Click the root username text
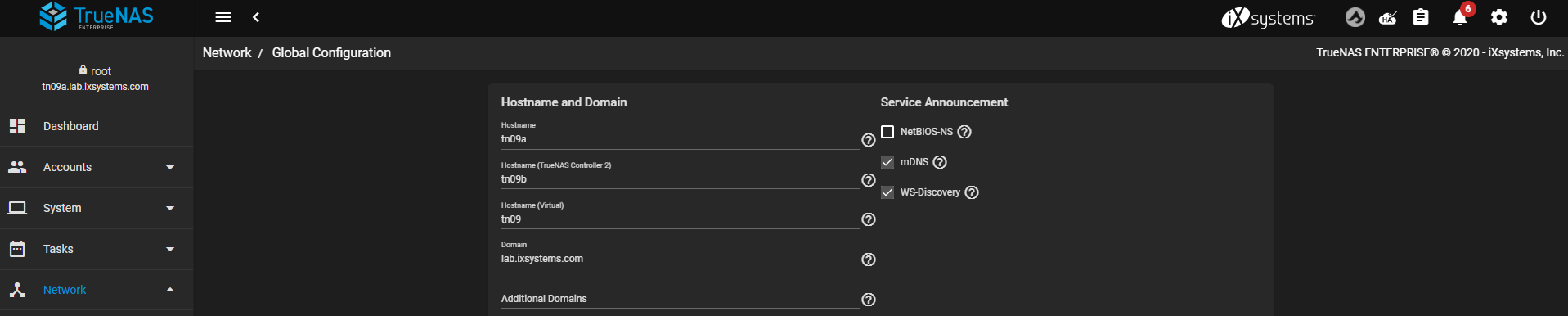Image resolution: width=1568 pixels, height=316 pixels. pyautogui.click(x=101, y=71)
